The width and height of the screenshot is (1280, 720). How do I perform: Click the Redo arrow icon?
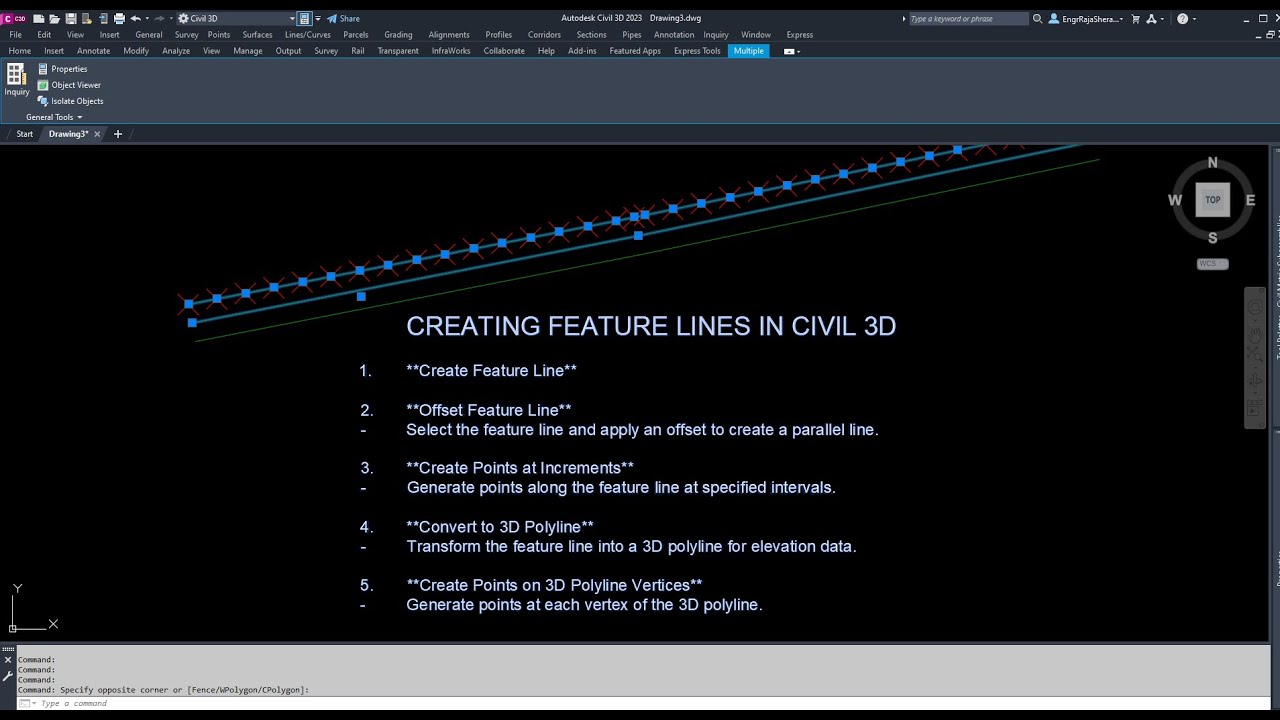[159, 18]
